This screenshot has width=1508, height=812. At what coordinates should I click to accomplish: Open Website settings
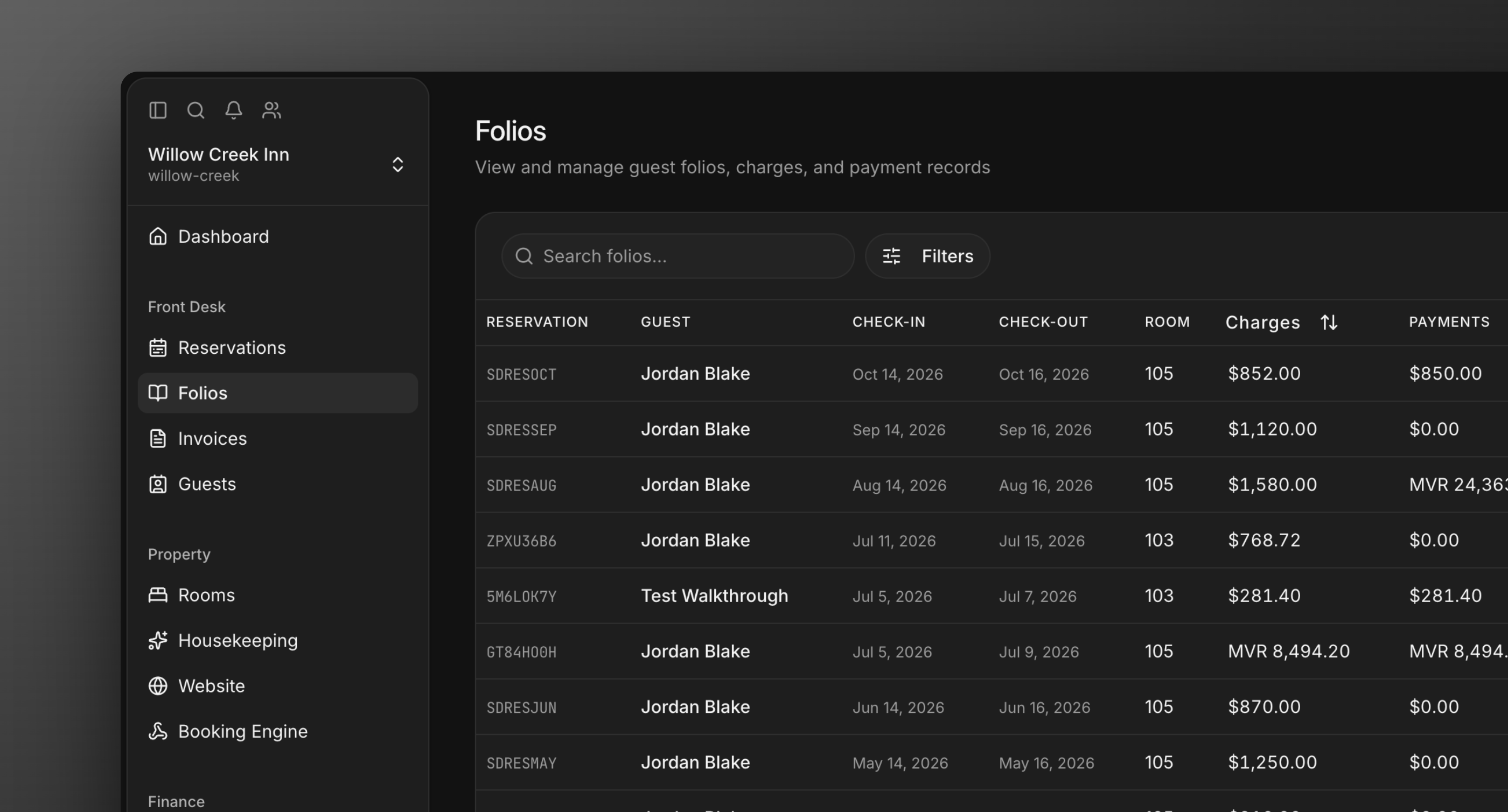point(277,685)
